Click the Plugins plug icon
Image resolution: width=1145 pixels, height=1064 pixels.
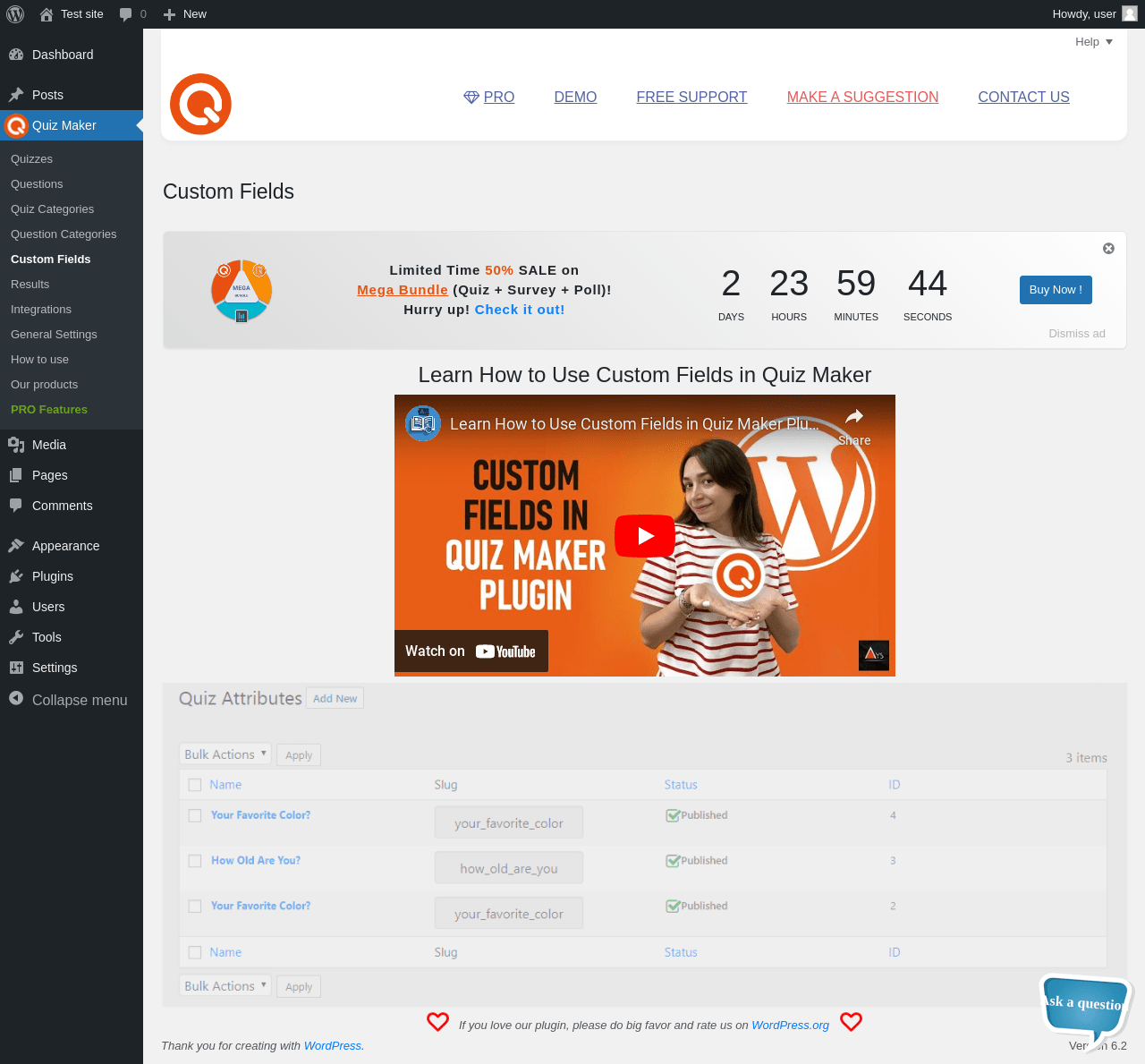(x=16, y=576)
